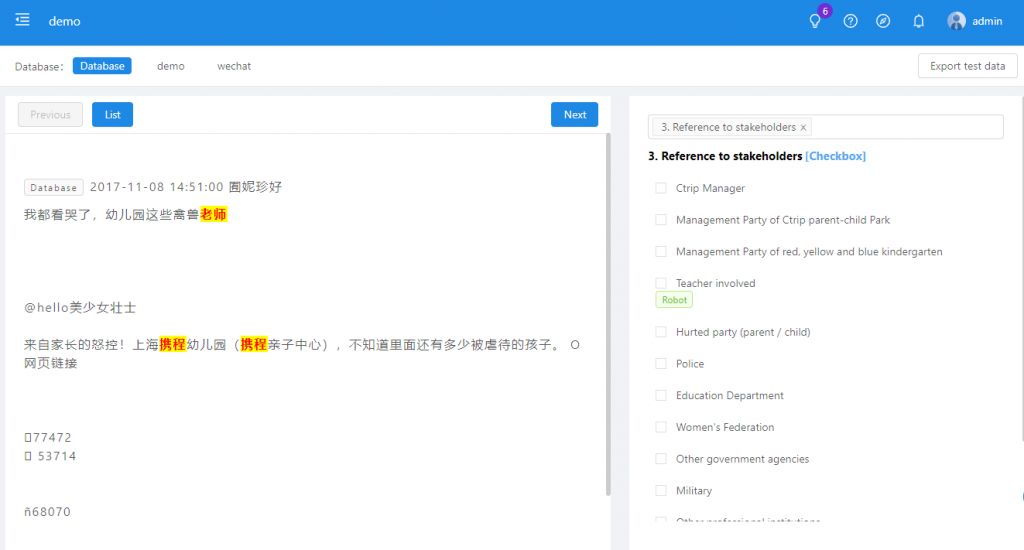This screenshot has height=550, width=1024.
Task: Click the Next button
Action: 574,115
